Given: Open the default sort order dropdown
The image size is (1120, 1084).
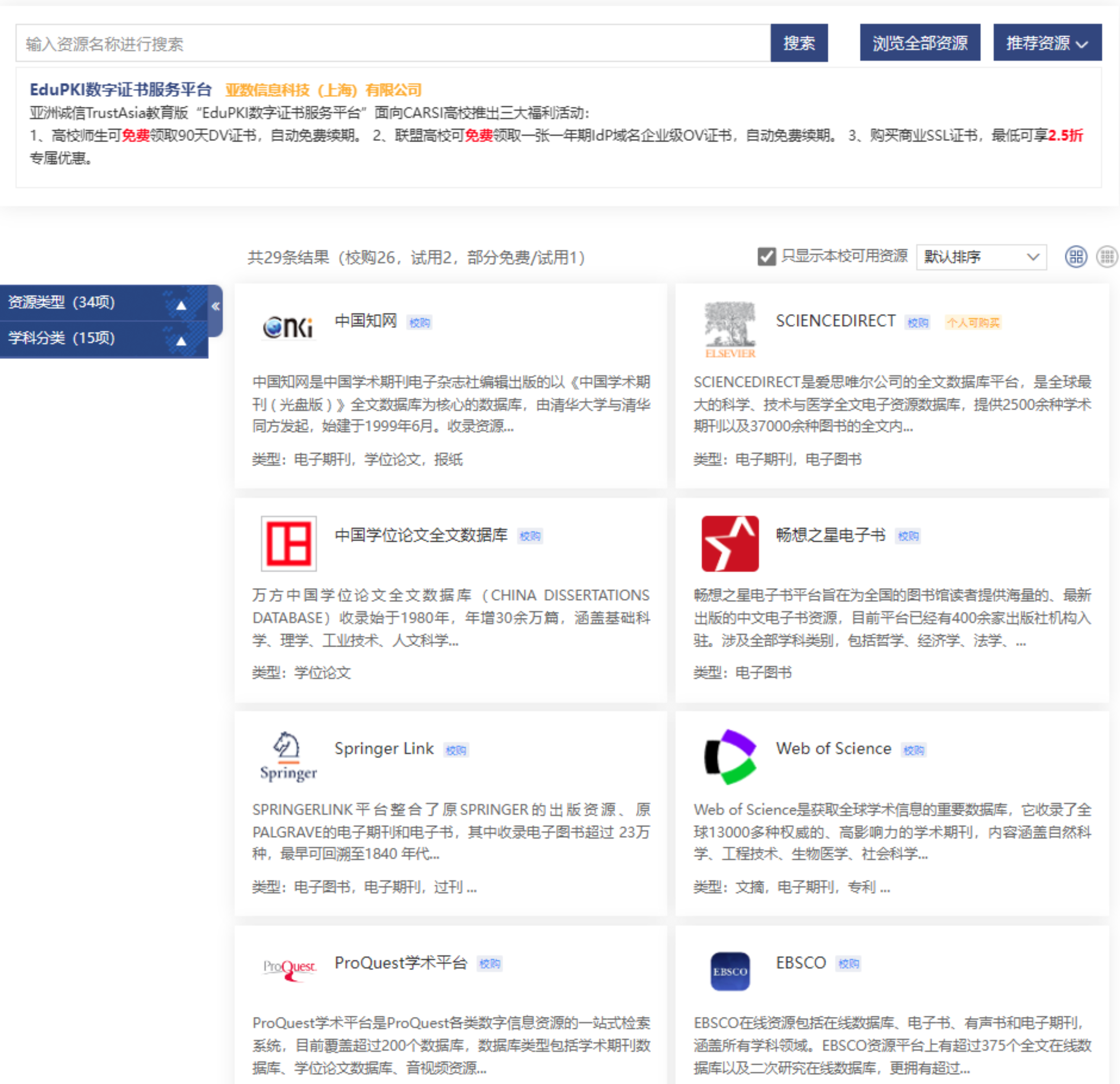Looking at the screenshot, I should (980, 257).
